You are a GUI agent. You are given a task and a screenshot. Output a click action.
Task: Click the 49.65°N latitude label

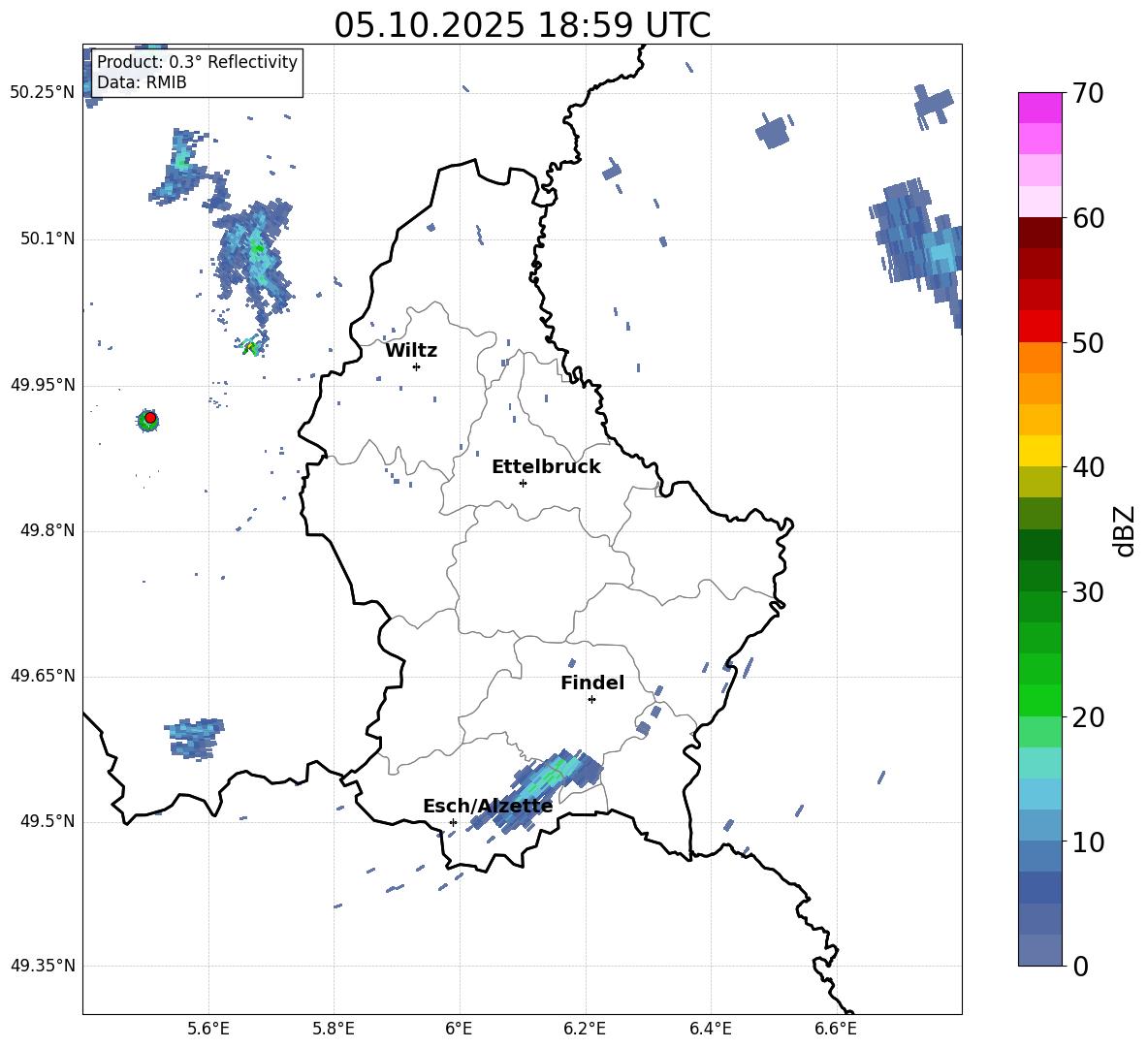(x=43, y=676)
